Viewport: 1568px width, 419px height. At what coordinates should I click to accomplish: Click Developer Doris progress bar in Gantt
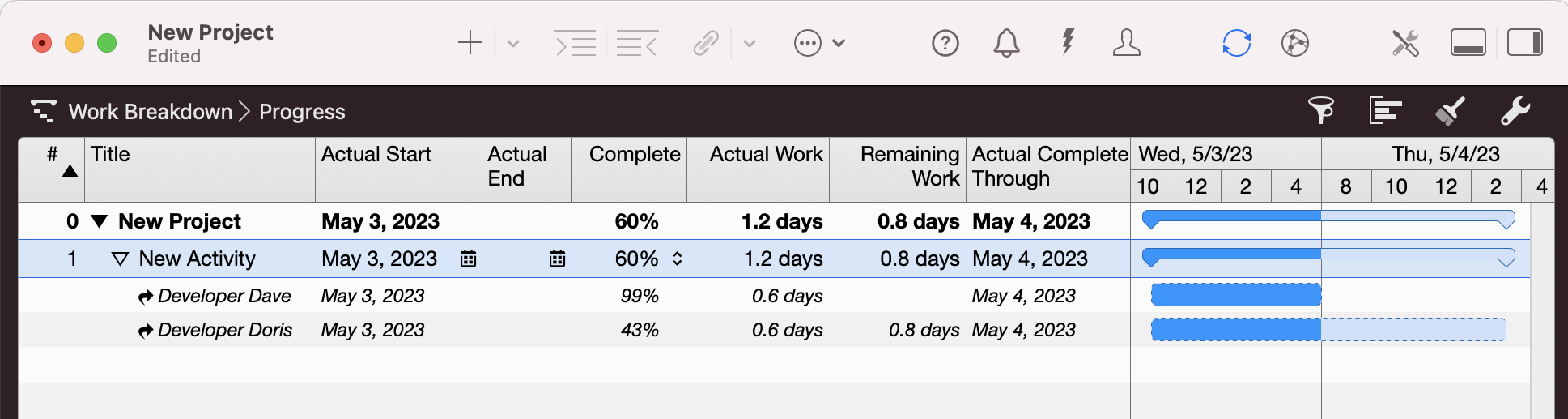[1328, 330]
